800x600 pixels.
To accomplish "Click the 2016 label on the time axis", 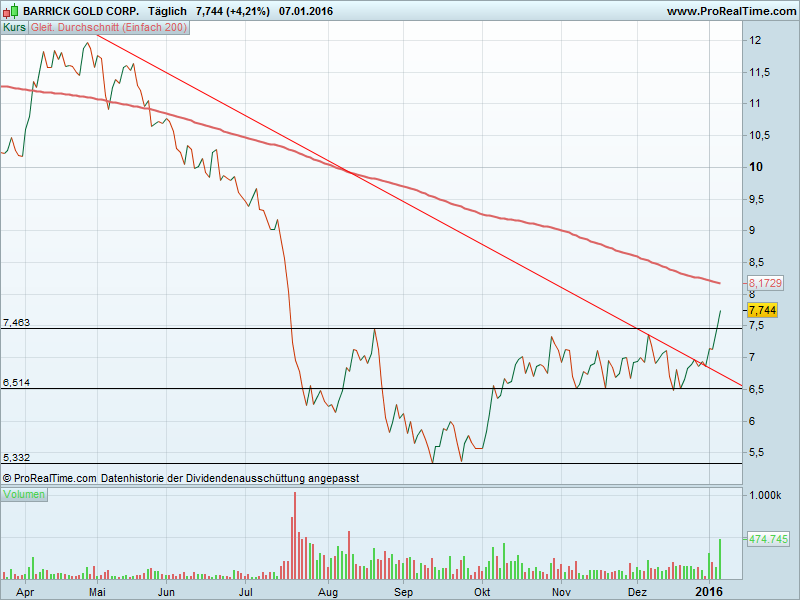I will tap(709, 592).
